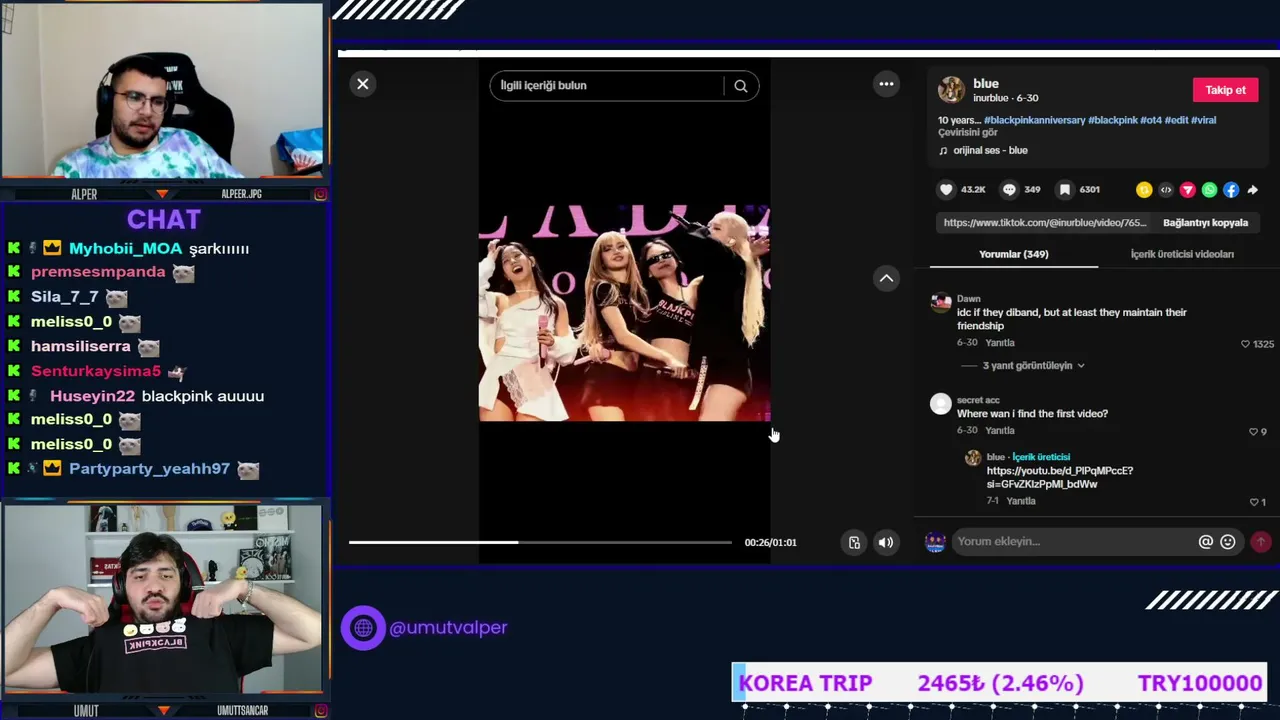Click the secret acc commenter name
Viewport: 1280px width, 720px height.
tap(978, 401)
